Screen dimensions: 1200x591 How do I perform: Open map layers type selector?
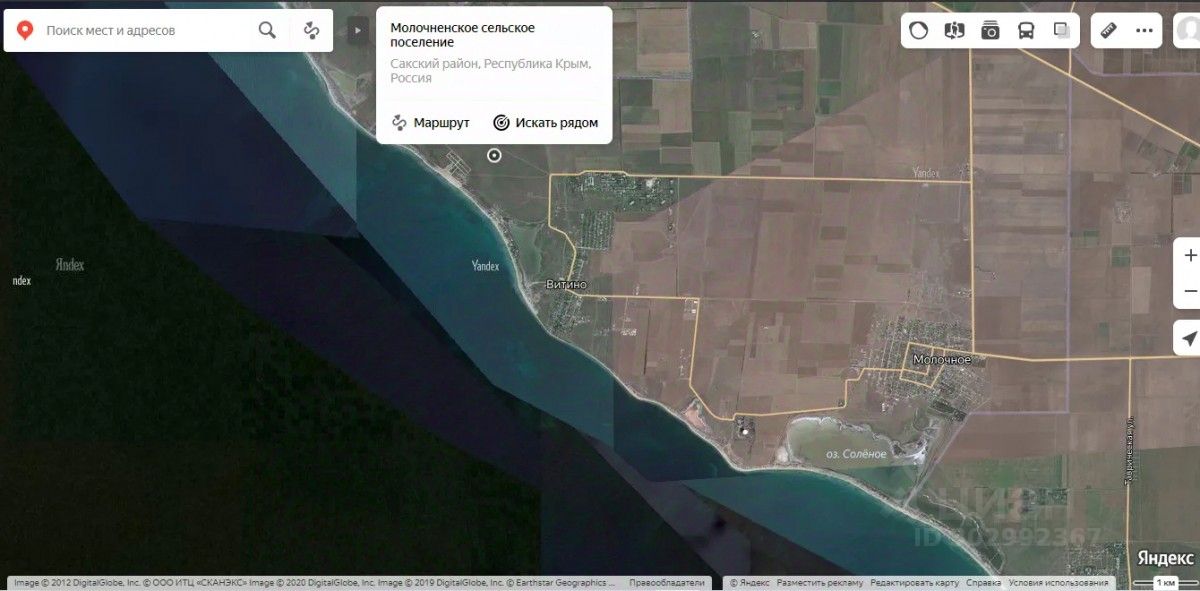[x=1061, y=31]
